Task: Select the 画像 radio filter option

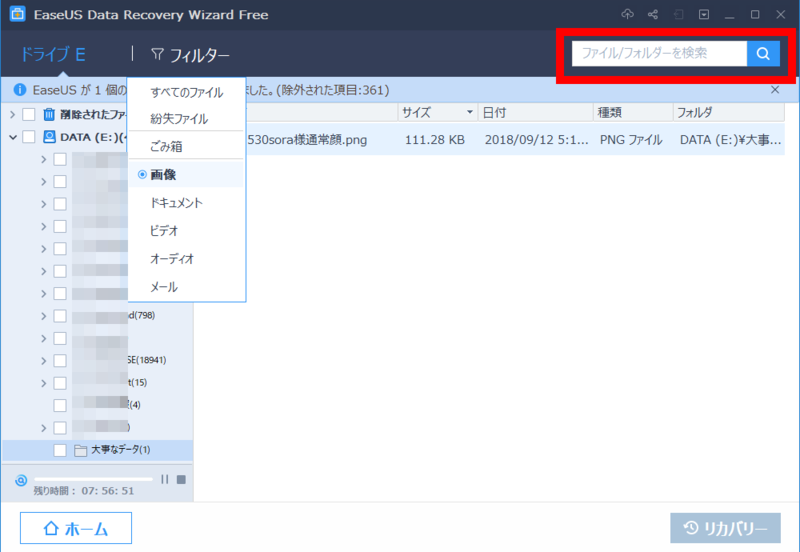Action: click(142, 174)
